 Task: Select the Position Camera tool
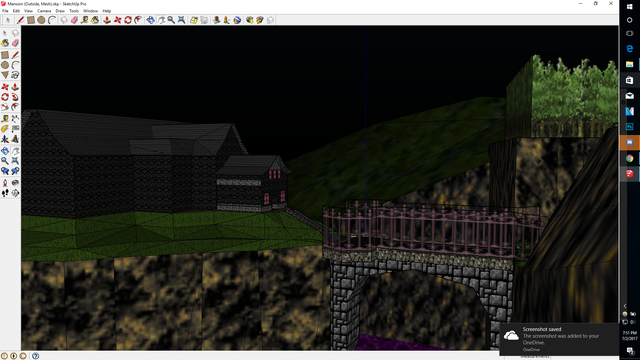pos(5,183)
